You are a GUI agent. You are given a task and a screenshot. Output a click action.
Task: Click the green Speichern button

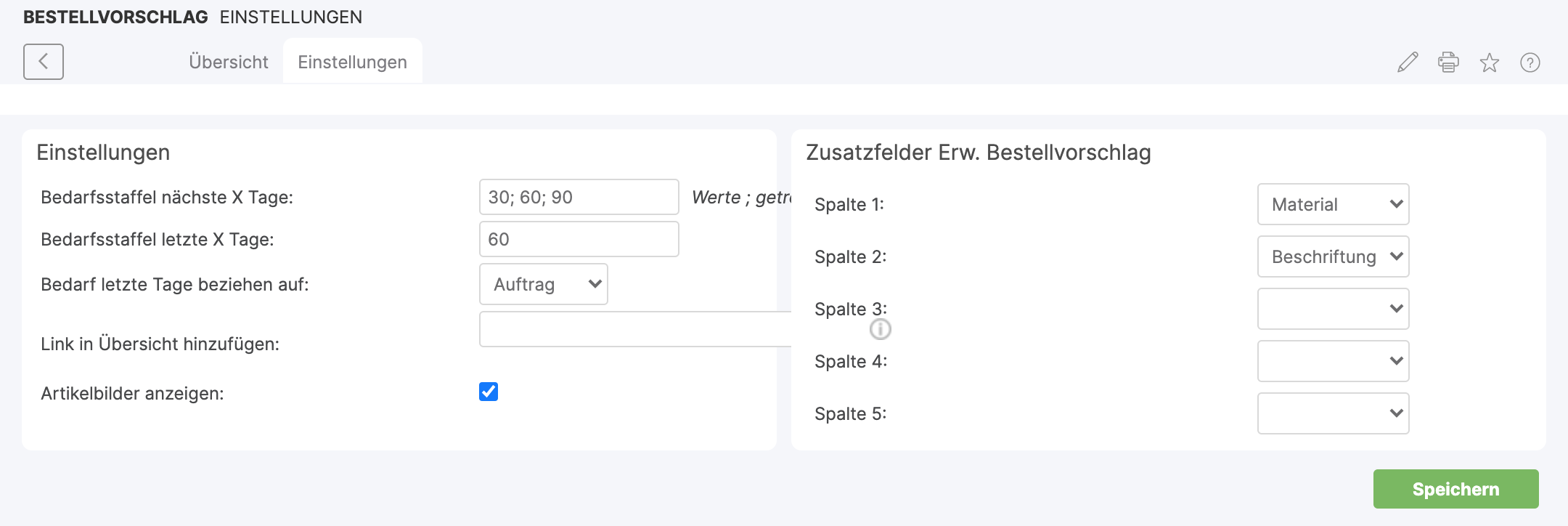tap(1455, 489)
